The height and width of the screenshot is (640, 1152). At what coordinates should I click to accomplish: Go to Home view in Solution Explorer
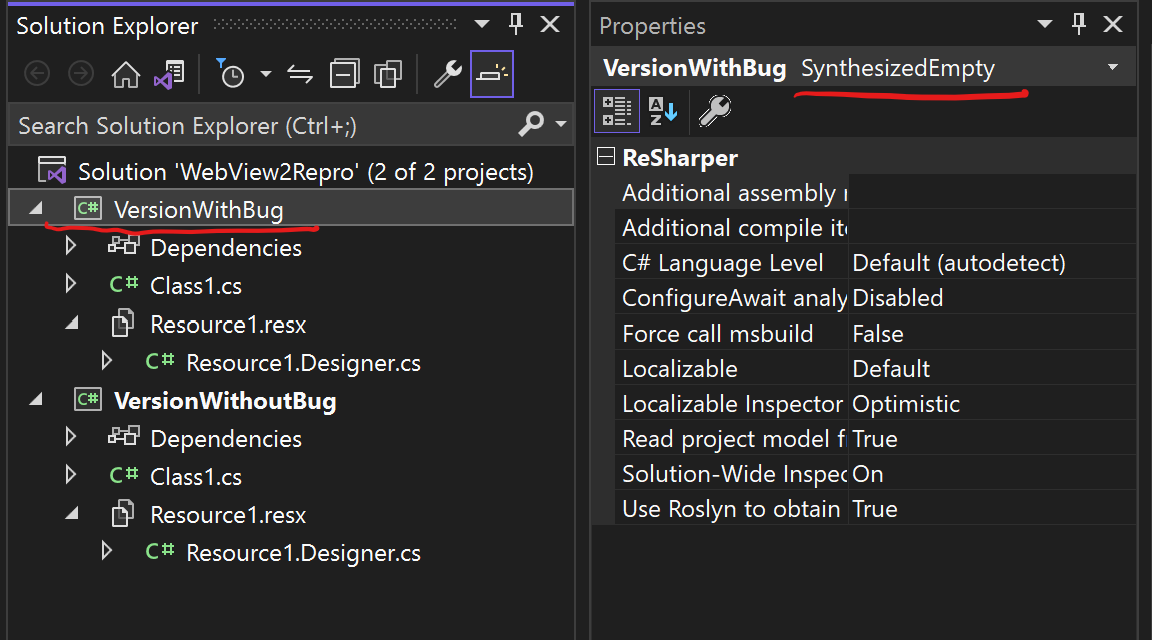click(x=126, y=74)
